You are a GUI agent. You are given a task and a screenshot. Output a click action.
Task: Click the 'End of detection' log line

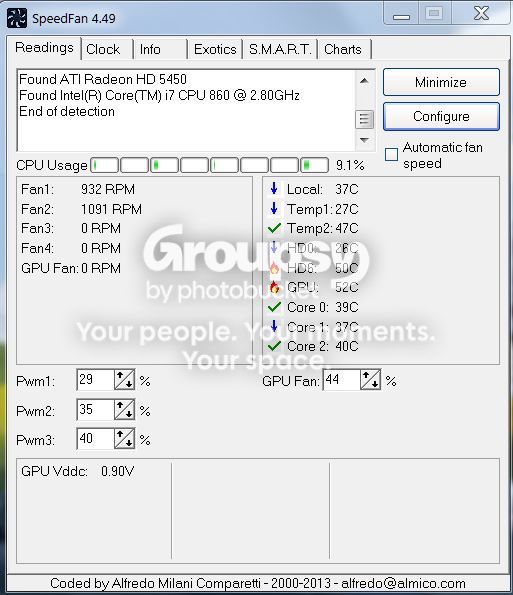(x=67, y=112)
